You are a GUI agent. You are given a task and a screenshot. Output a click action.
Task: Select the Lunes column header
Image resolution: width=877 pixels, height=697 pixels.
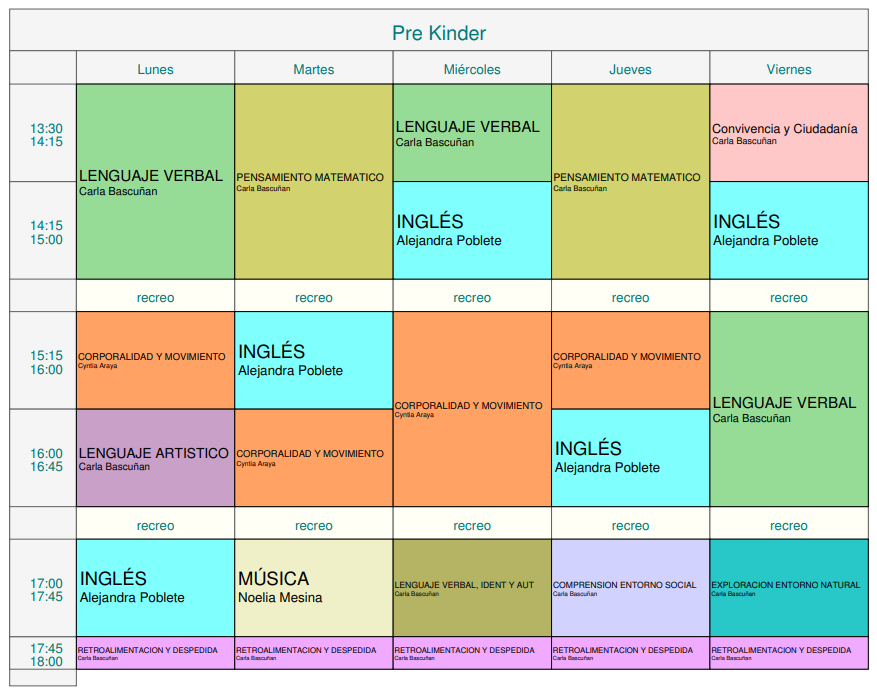coord(155,69)
